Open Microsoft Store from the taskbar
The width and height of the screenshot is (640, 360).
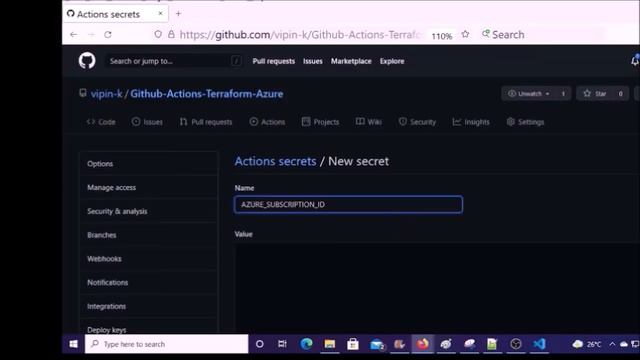tap(353, 344)
